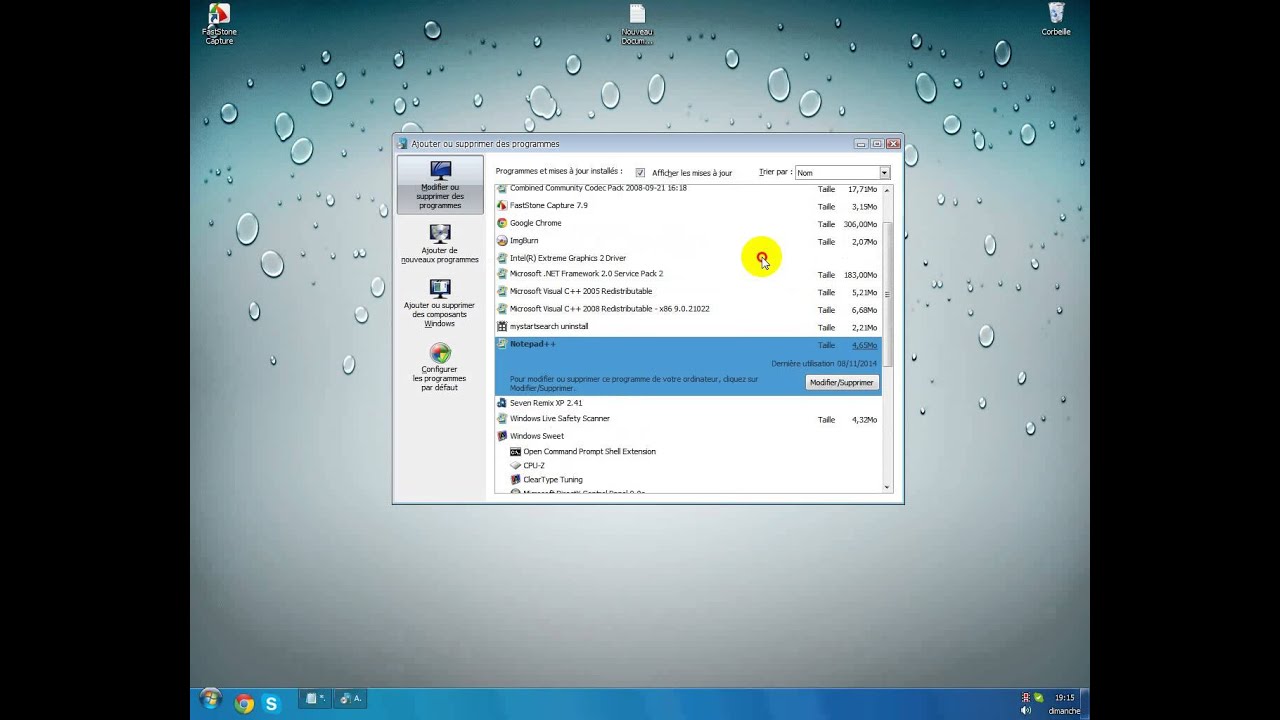Image resolution: width=1280 pixels, height=720 pixels.
Task: Click the 4,65Mo size link for Notepad++
Action: 864,345
